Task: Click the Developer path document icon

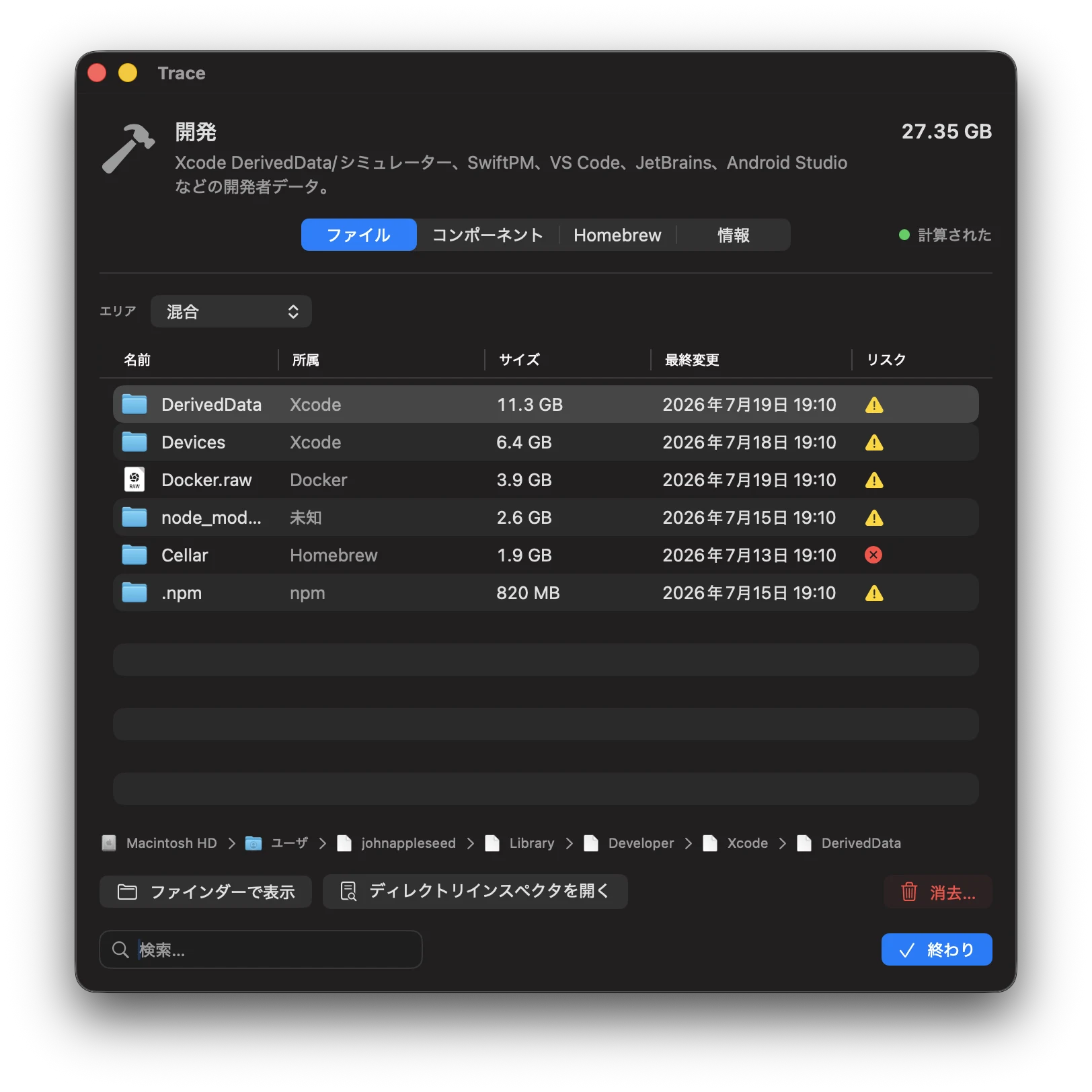Action: [591, 843]
